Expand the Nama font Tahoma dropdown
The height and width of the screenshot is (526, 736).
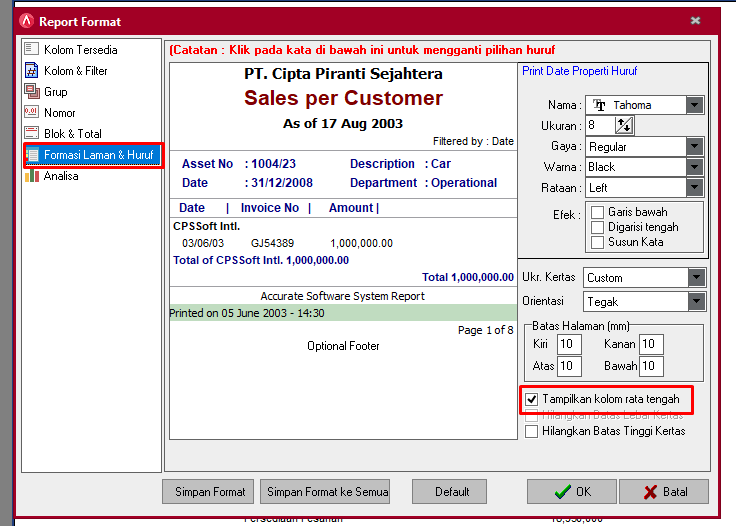694,105
